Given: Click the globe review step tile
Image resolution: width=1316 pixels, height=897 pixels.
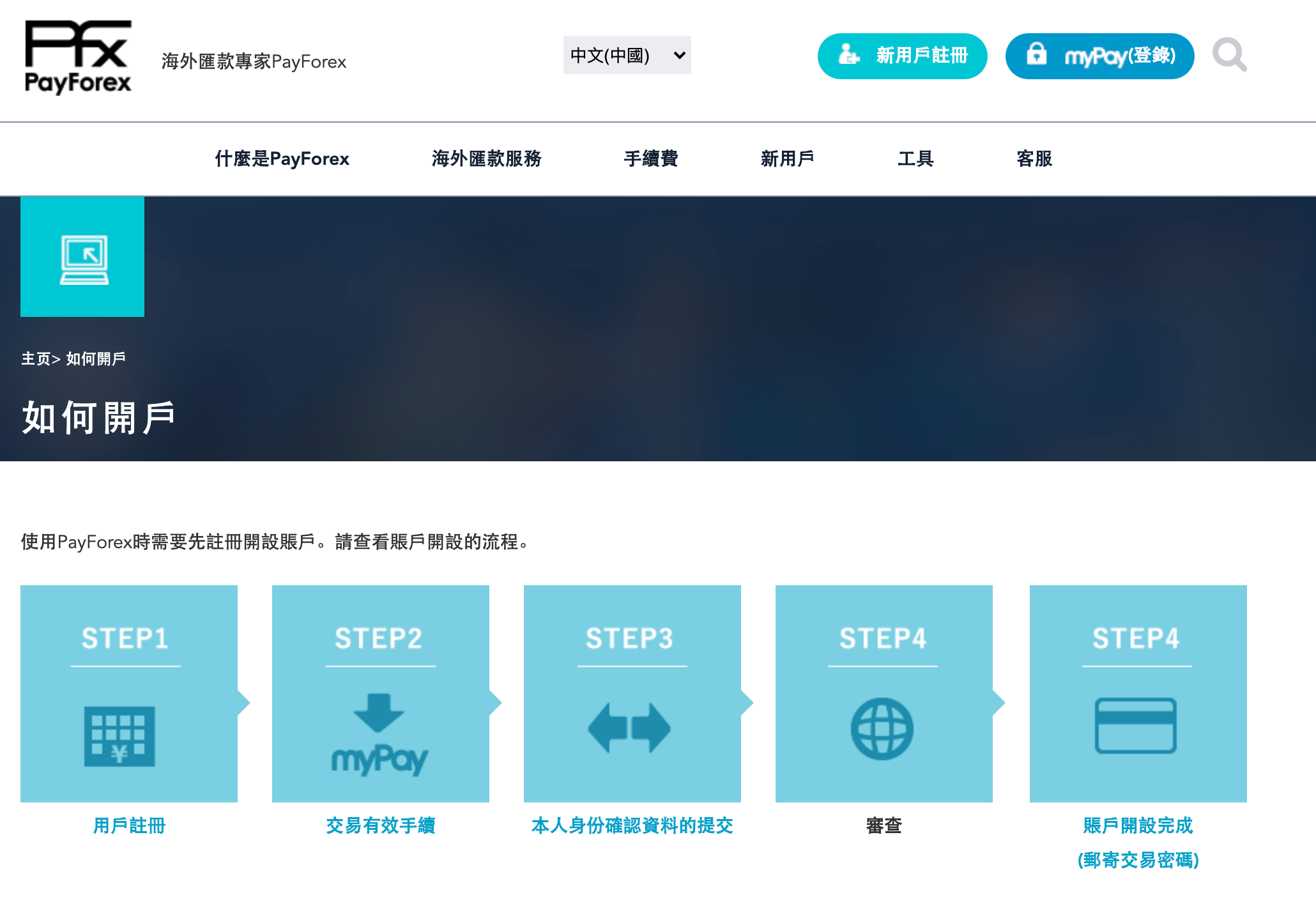Looking at the screenshot, I should pyautogui.click(x=884, y=693).
